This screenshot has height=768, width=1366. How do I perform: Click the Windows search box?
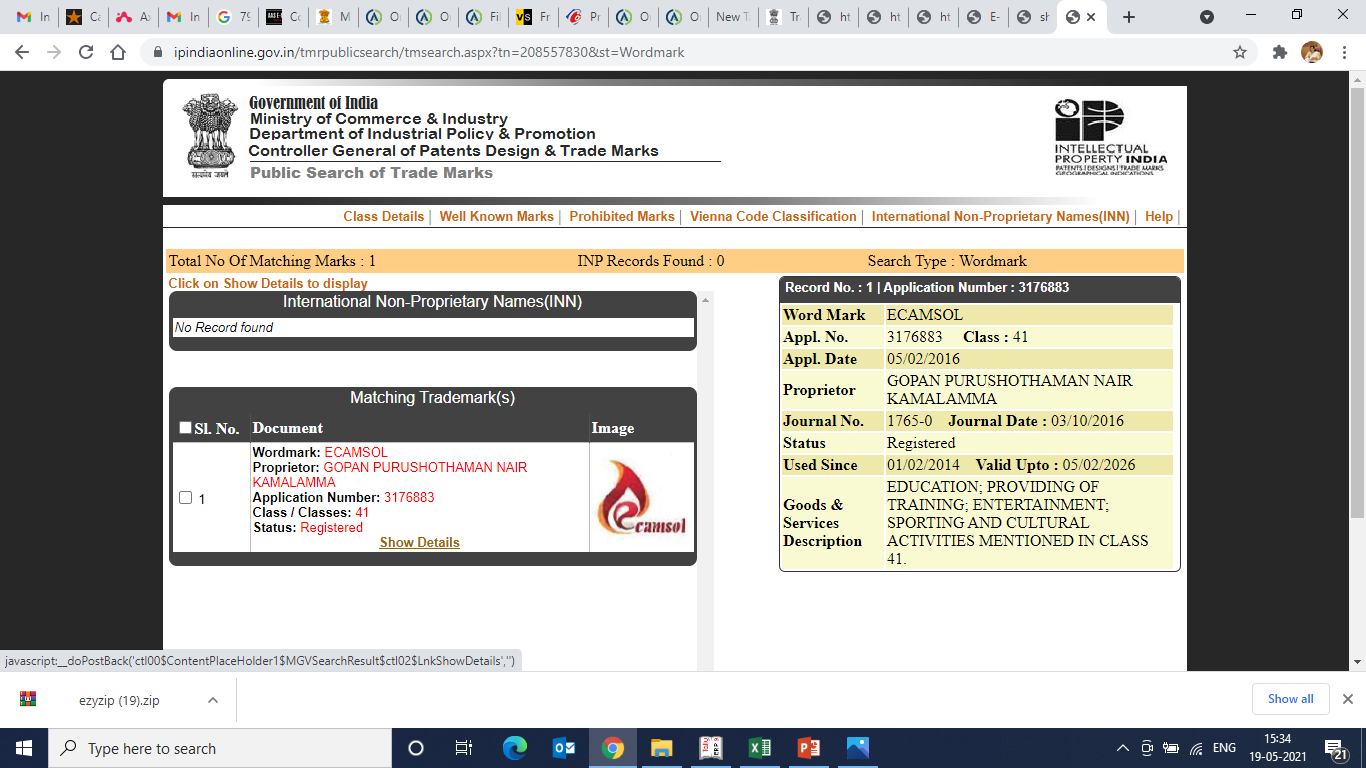coord(220,748)
